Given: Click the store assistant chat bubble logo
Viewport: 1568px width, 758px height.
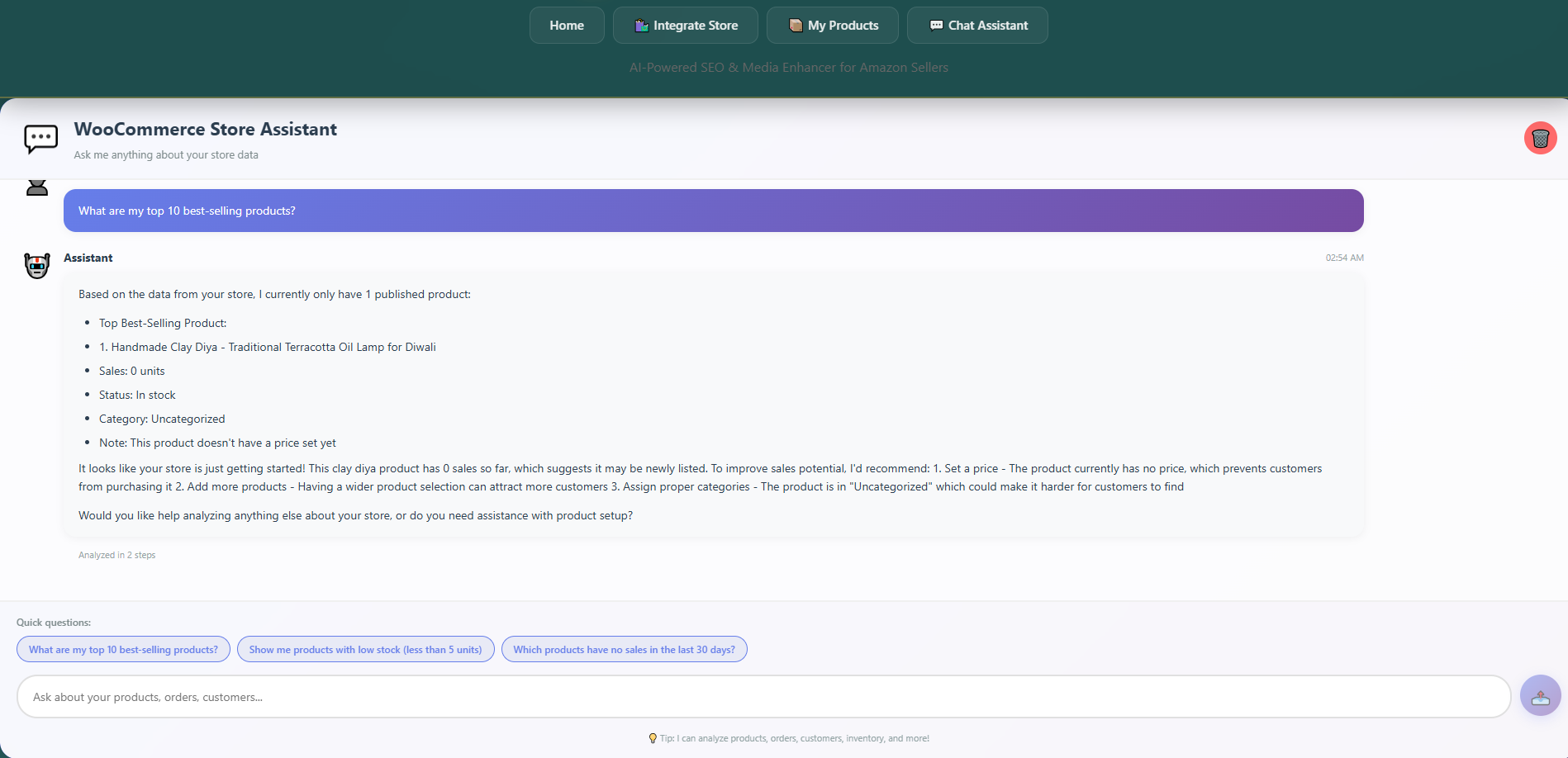Looking at the screenshot, I should [x=40, y=139].
